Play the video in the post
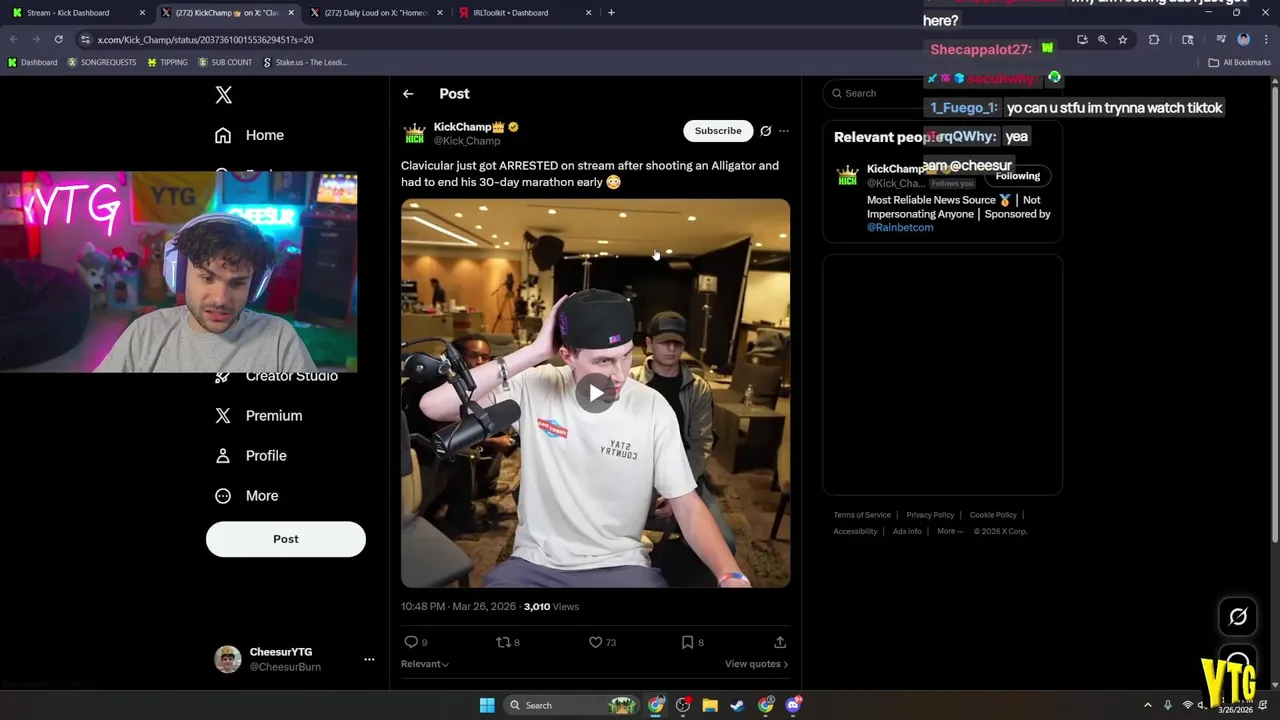The image size is (1280, 720). pos(596,393)
